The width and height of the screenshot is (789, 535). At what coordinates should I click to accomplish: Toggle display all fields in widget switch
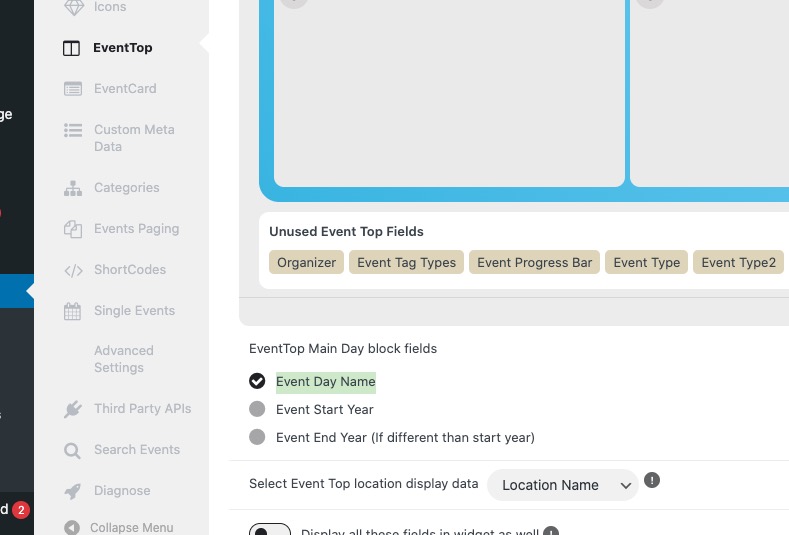[270, 529]
